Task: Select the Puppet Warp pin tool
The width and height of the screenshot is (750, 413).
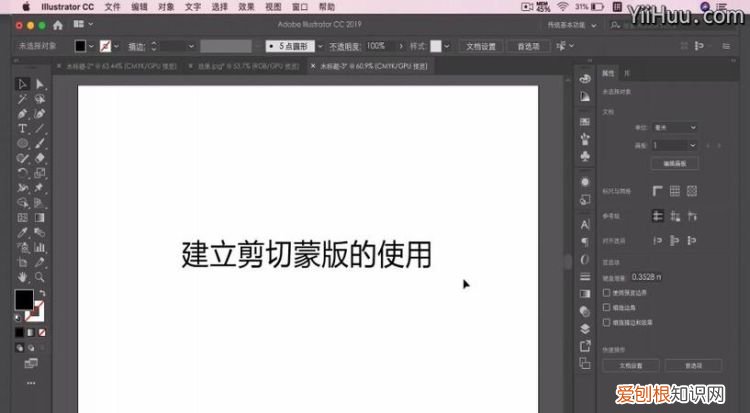Action: click(x=40, y=188)
